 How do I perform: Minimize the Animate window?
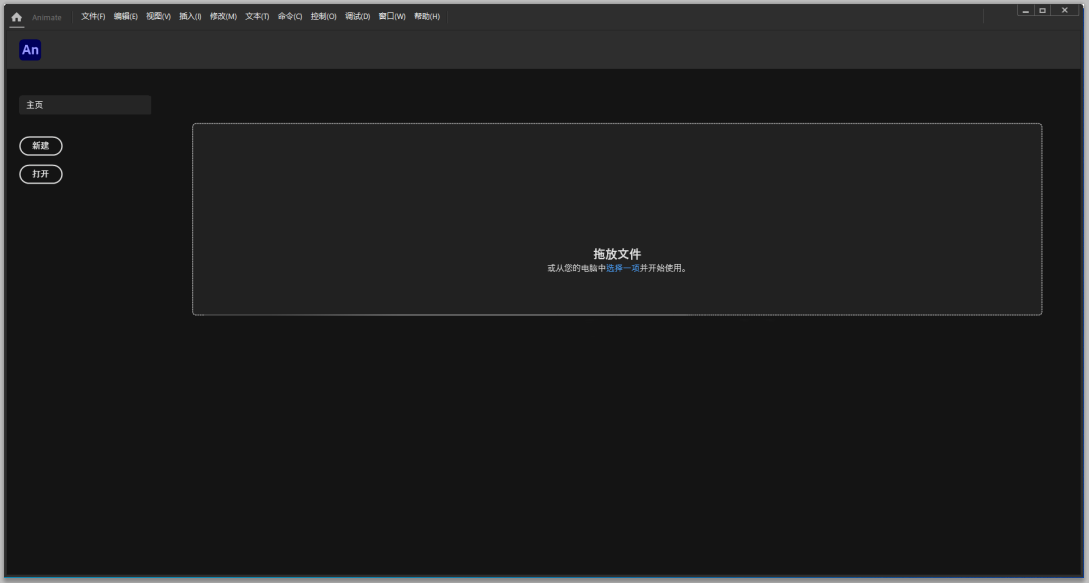tap(1026, 10)
